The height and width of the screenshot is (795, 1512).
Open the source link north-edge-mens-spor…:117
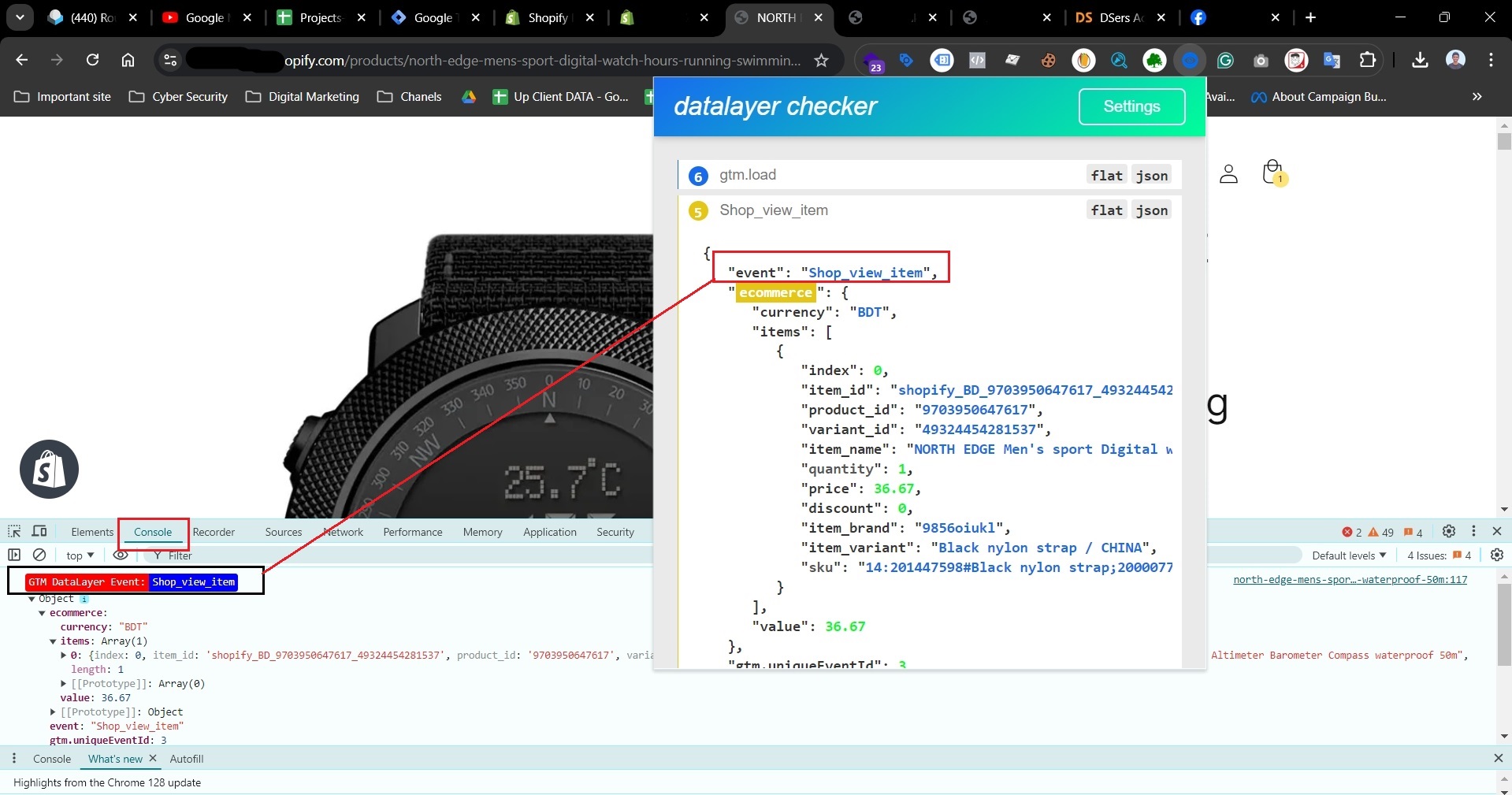pyautogui.click(x=1350, y=579)
